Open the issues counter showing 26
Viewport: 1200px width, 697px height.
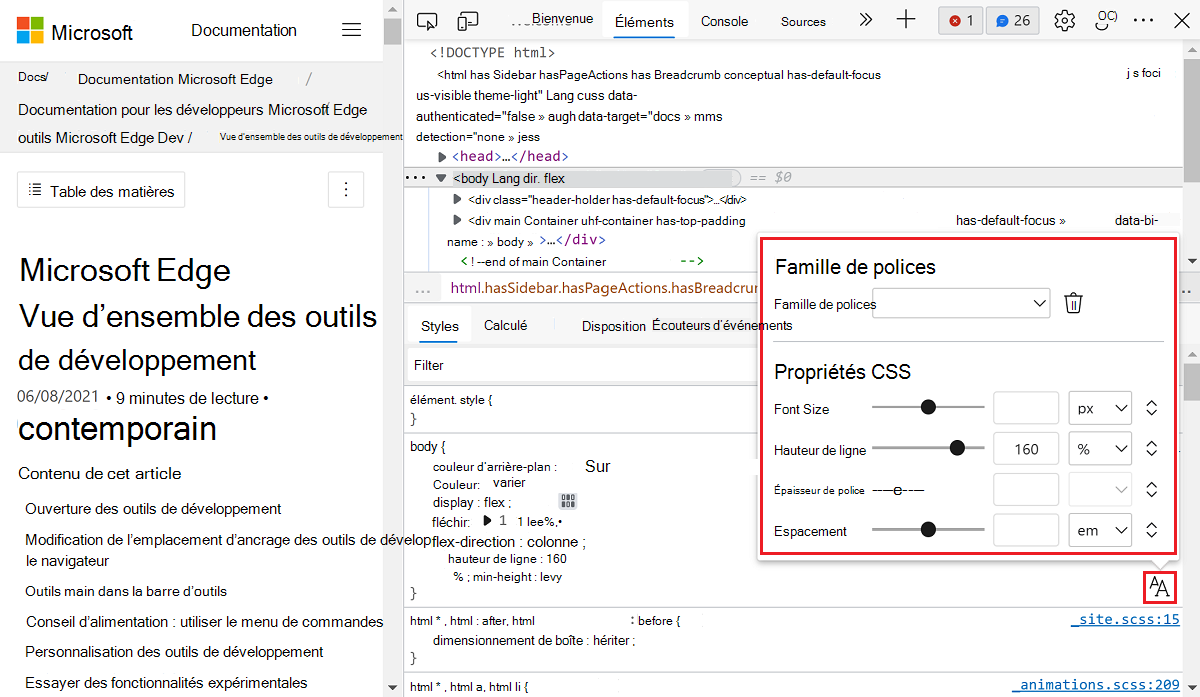pyautogui.click(x=1013, y=21)
